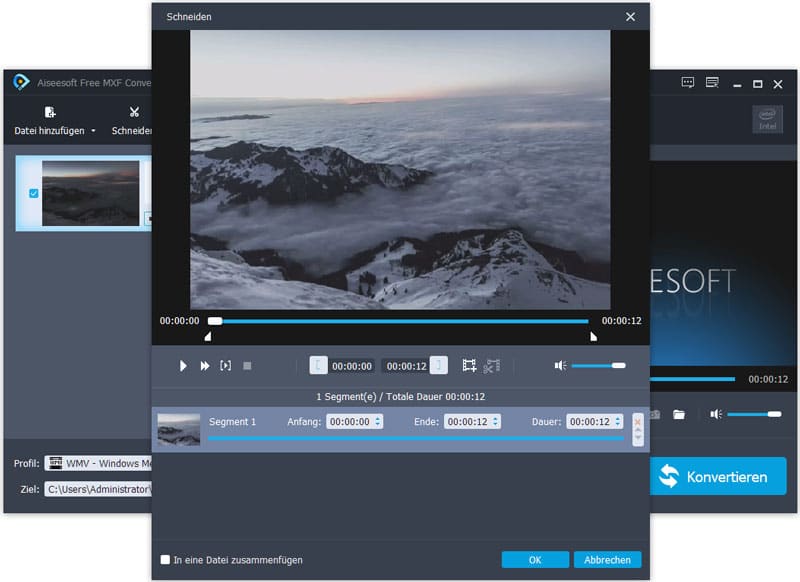
Task: Click the Aiseesoft app logo icon
Action: tap(21, 82)
